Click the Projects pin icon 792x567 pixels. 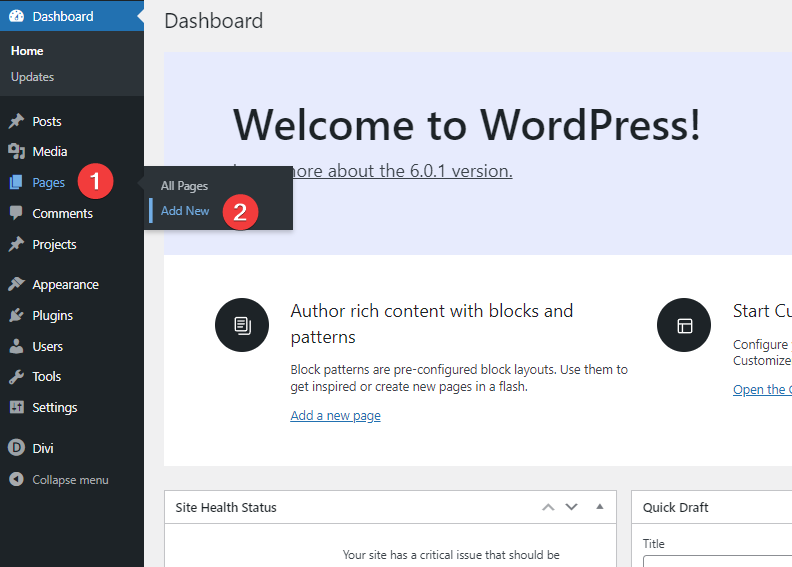point(16,244)
